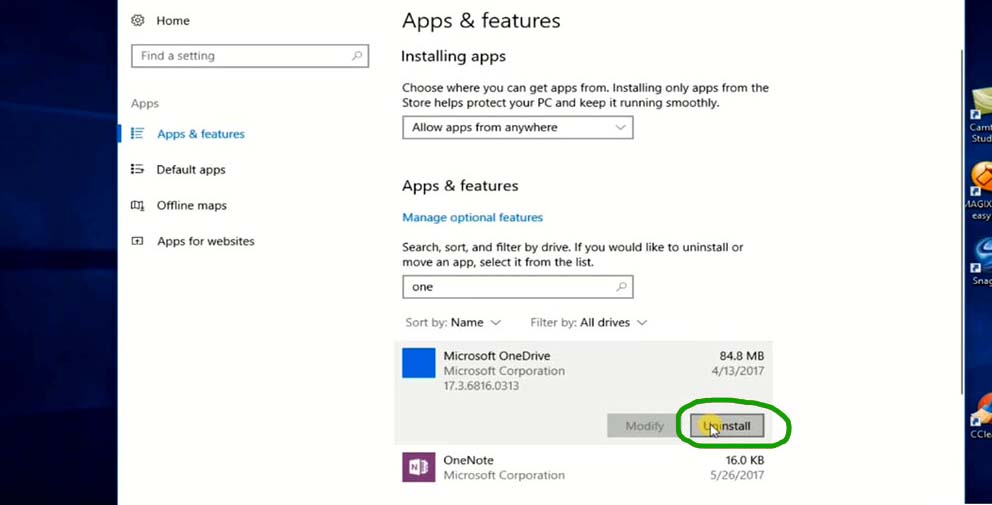
Task: Click the Offline maps map icon
Action: [x=137, y=205]
